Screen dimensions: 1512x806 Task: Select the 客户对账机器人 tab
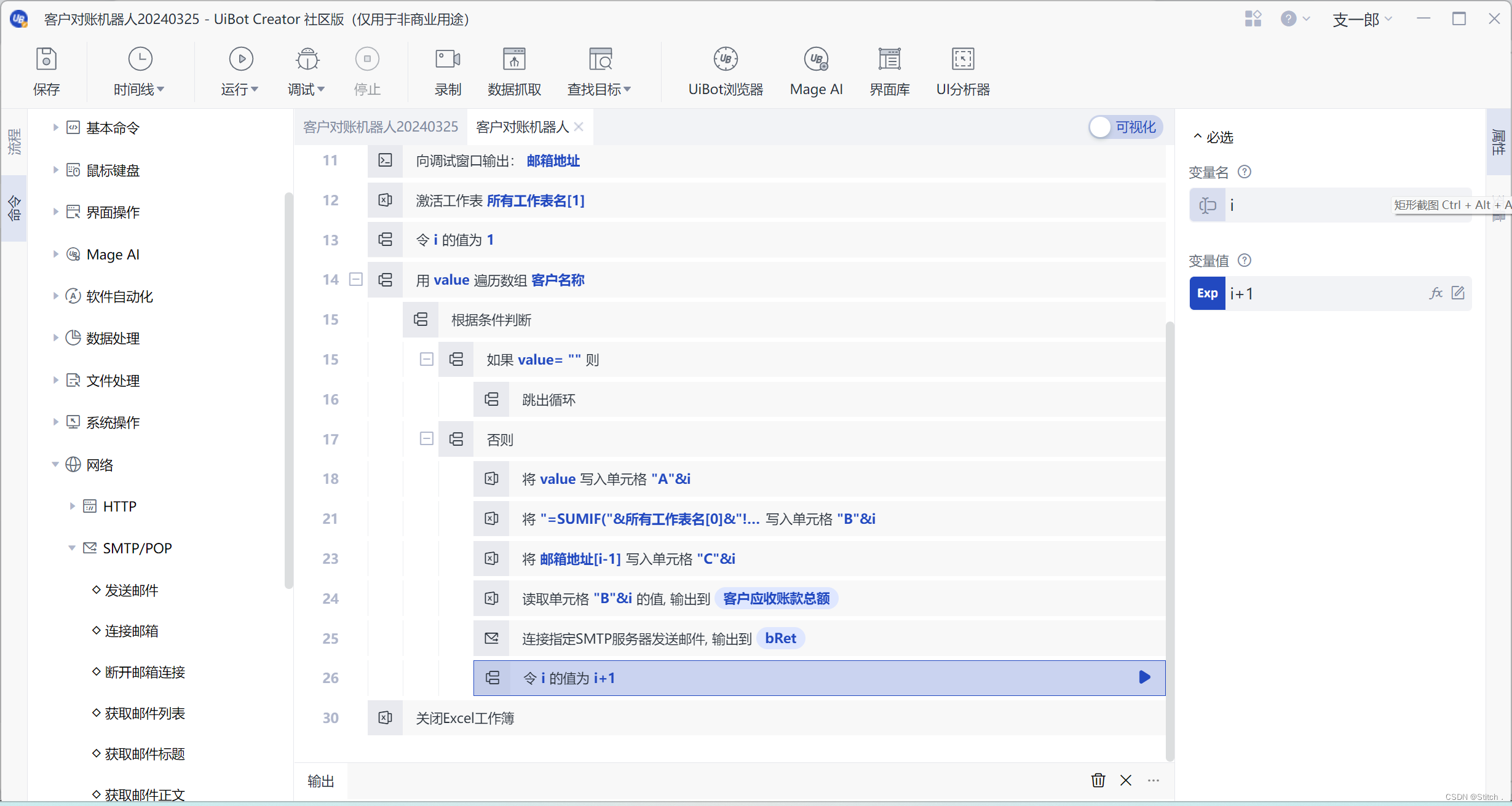pos(523,127)
